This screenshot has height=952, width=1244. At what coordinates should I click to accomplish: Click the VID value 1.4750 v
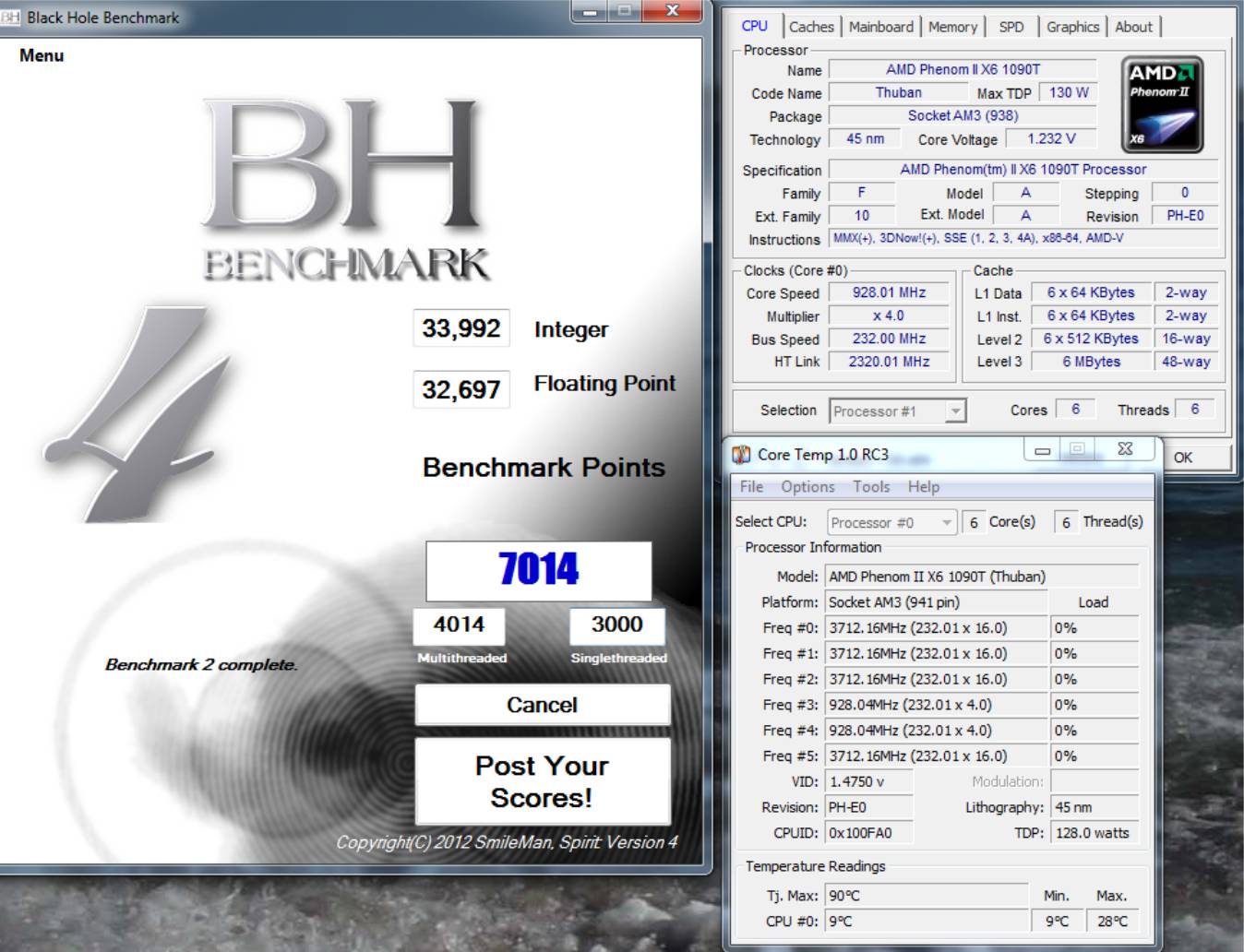tap(869, 781)
